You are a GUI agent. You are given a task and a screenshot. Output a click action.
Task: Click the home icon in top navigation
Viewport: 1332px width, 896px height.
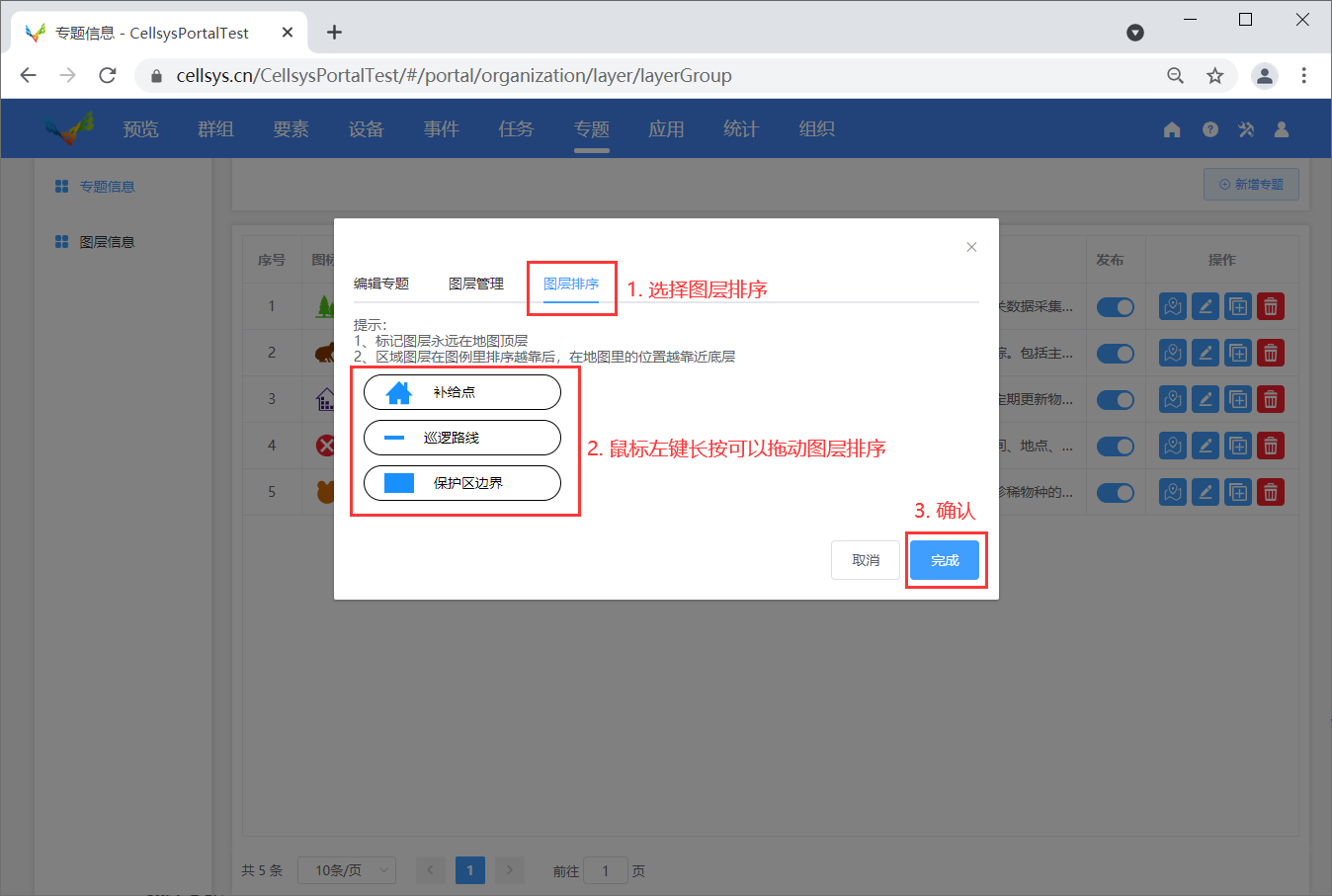1172,129
